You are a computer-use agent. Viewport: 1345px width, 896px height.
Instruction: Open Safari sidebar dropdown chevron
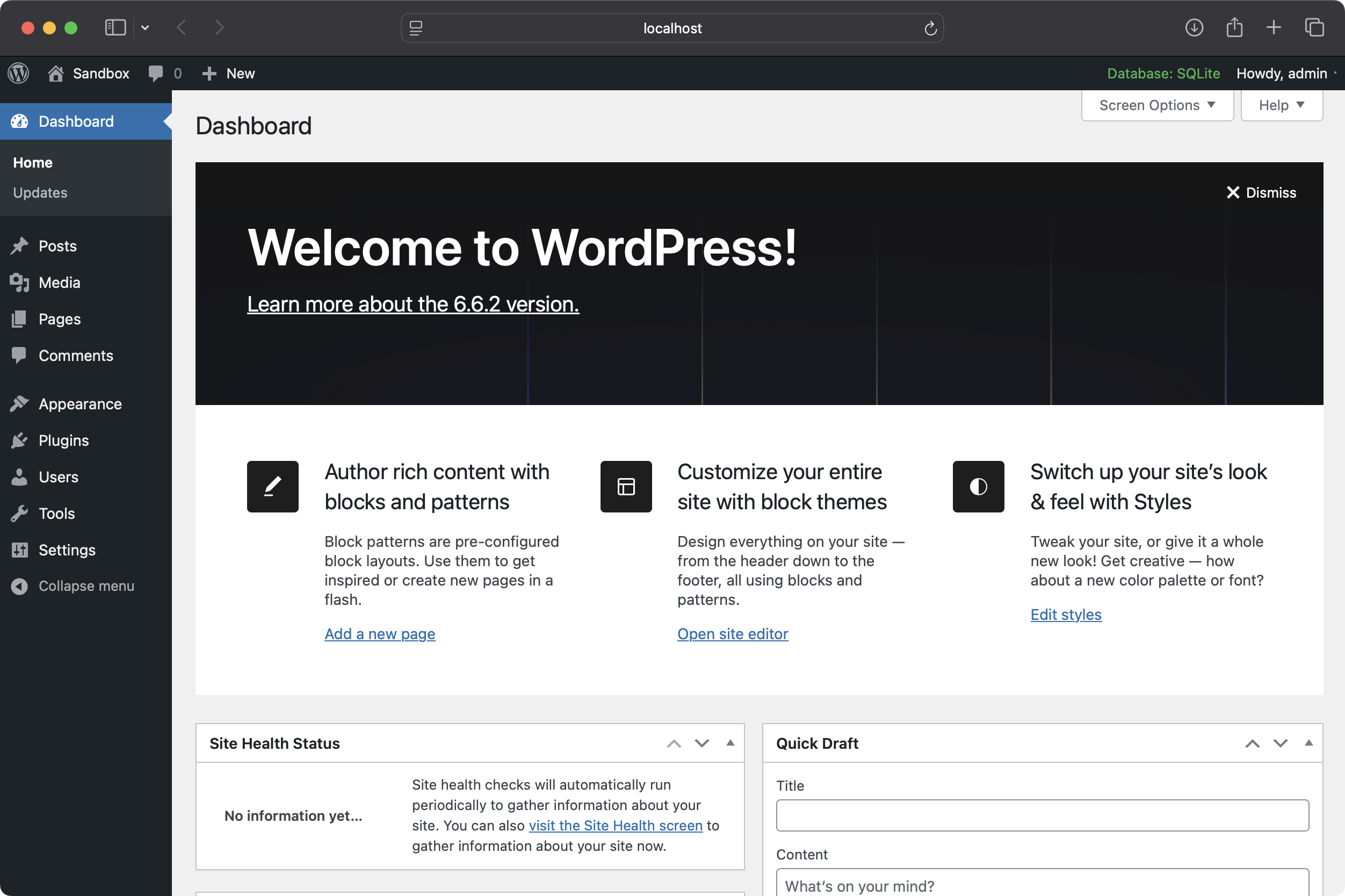pos(145,27)
